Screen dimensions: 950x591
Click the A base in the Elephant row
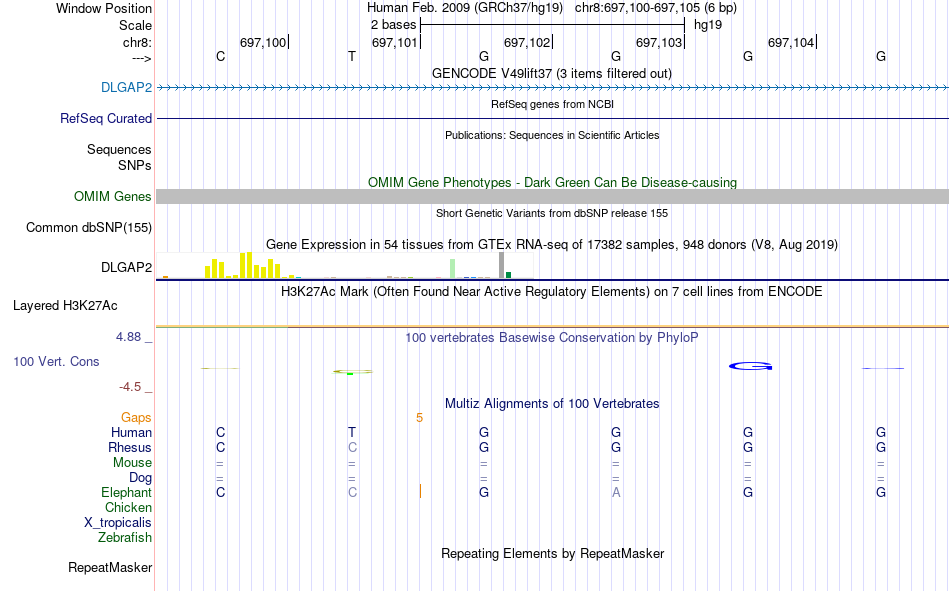coord(616,492)
